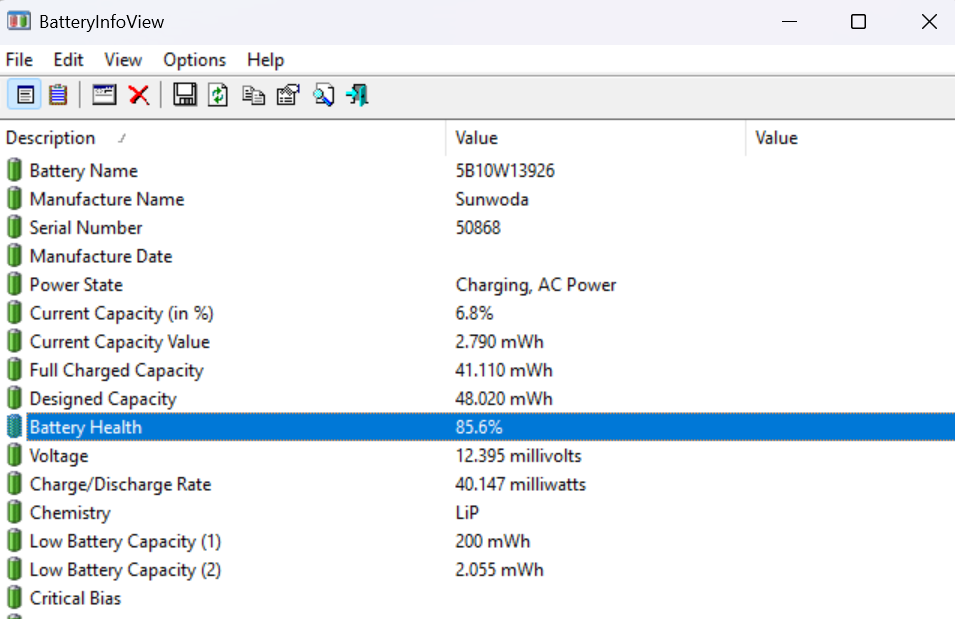Image resolution: width=955 pixels, height=619 pixels.
Task: Click the 12.395 millivolts value
Action: [x=518, y=456]
